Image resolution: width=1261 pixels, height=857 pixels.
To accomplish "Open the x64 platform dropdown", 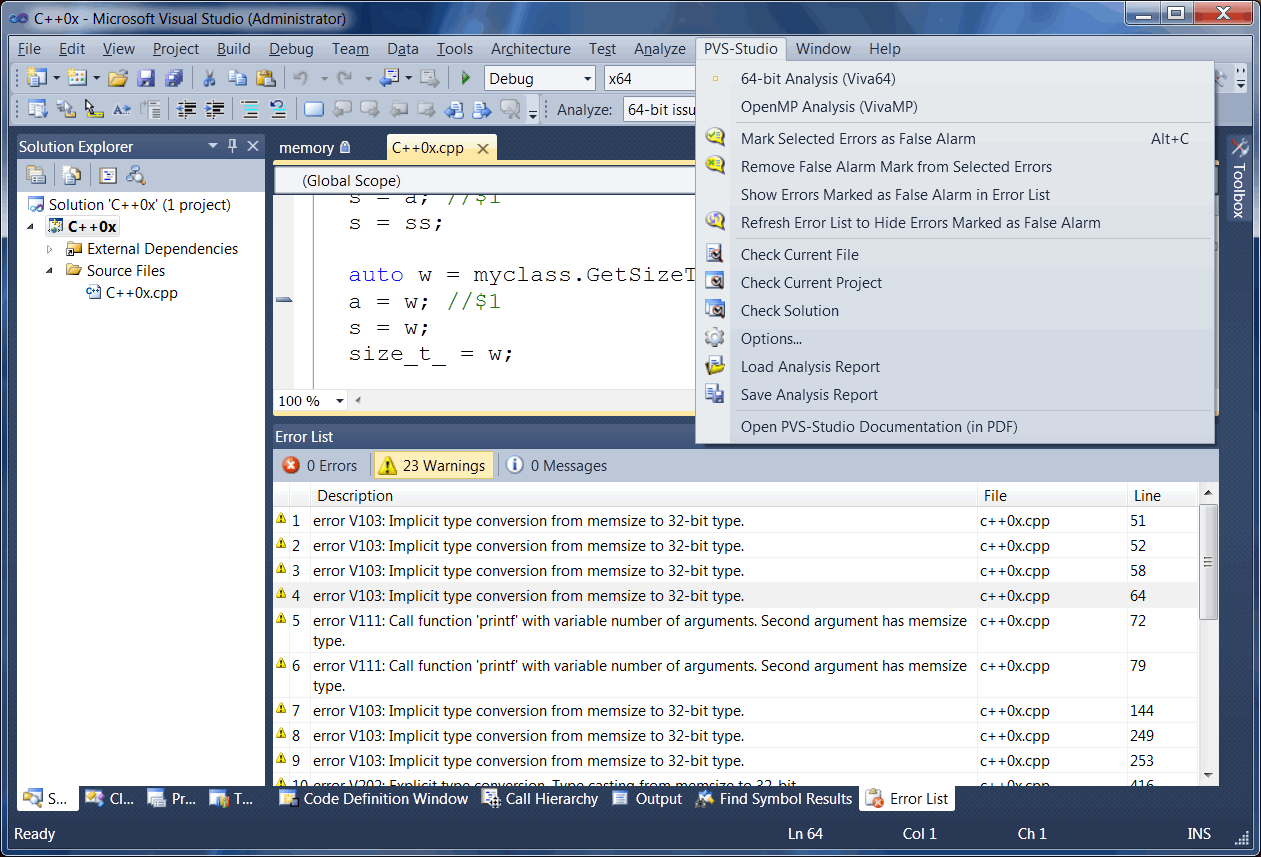I will click(650, 78).
